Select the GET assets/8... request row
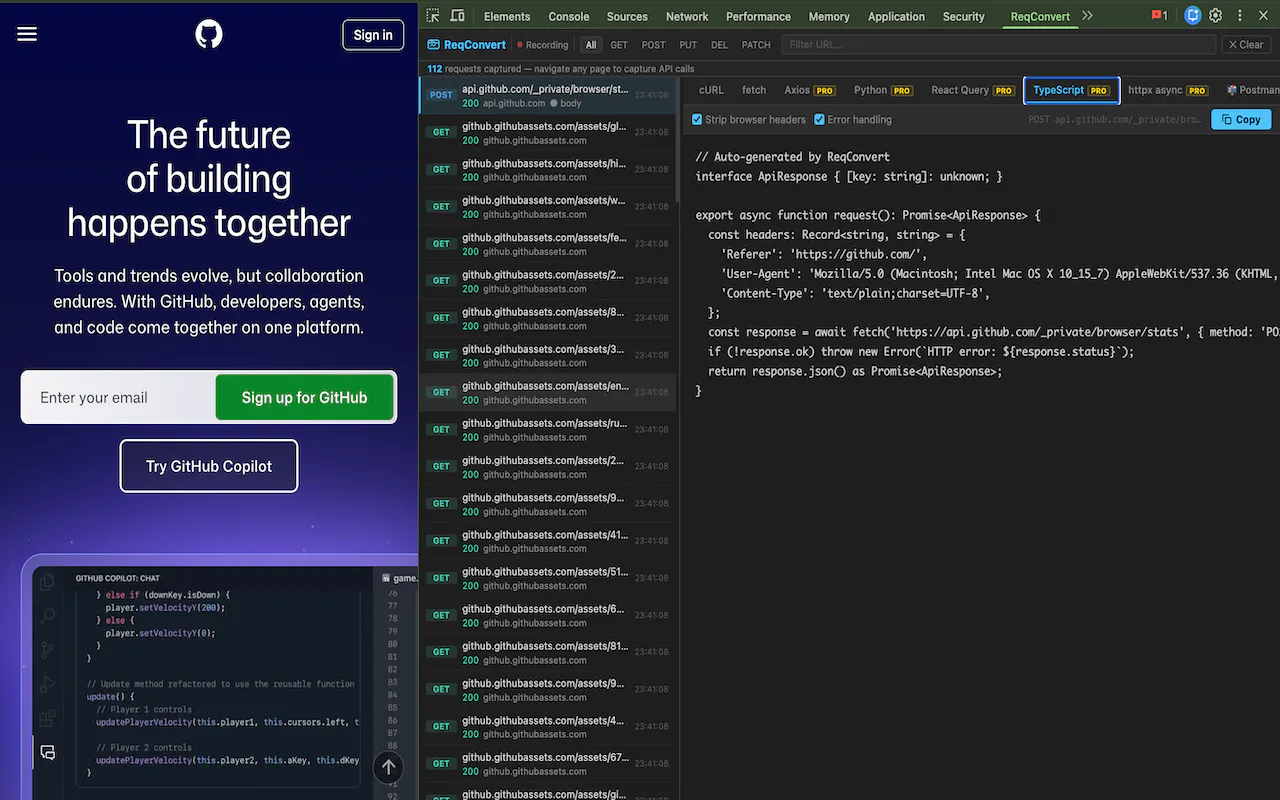Image resolution: width=1280 pixels, height=800 pixels. [x=549, y=318]
